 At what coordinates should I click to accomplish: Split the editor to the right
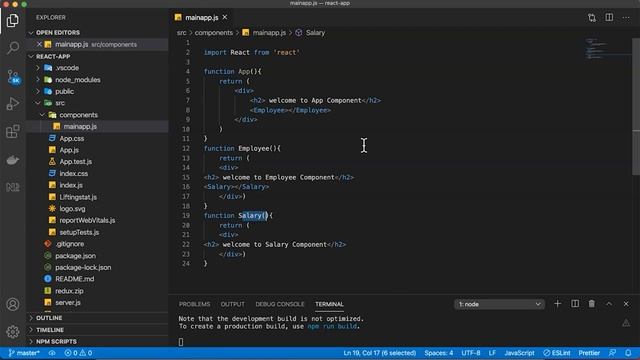tap(609, 18)
